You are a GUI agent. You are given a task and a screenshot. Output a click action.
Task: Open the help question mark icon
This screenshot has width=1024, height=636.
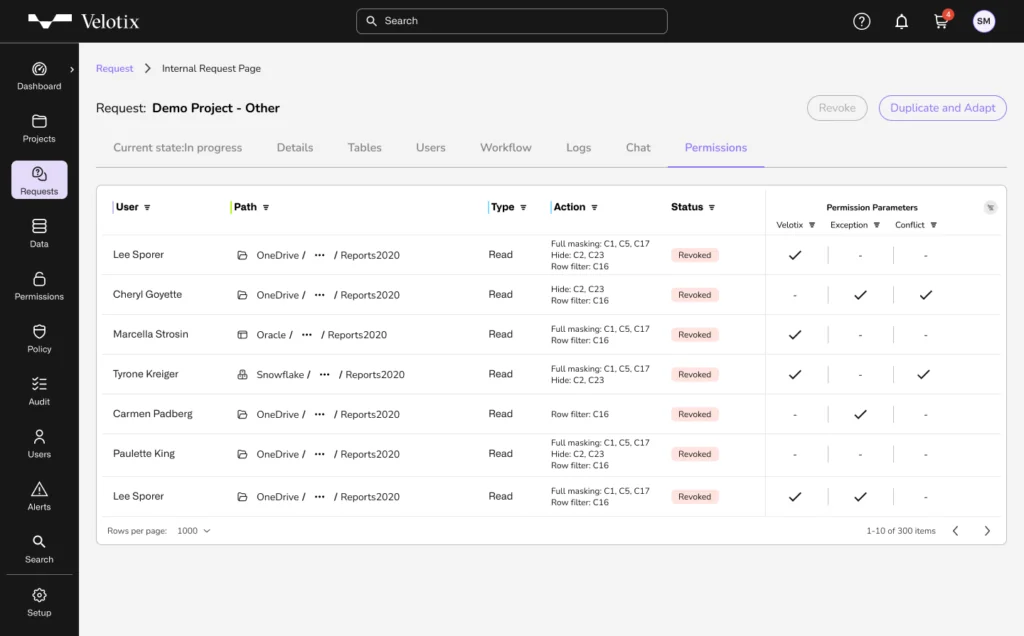click(x=861, y=22)
